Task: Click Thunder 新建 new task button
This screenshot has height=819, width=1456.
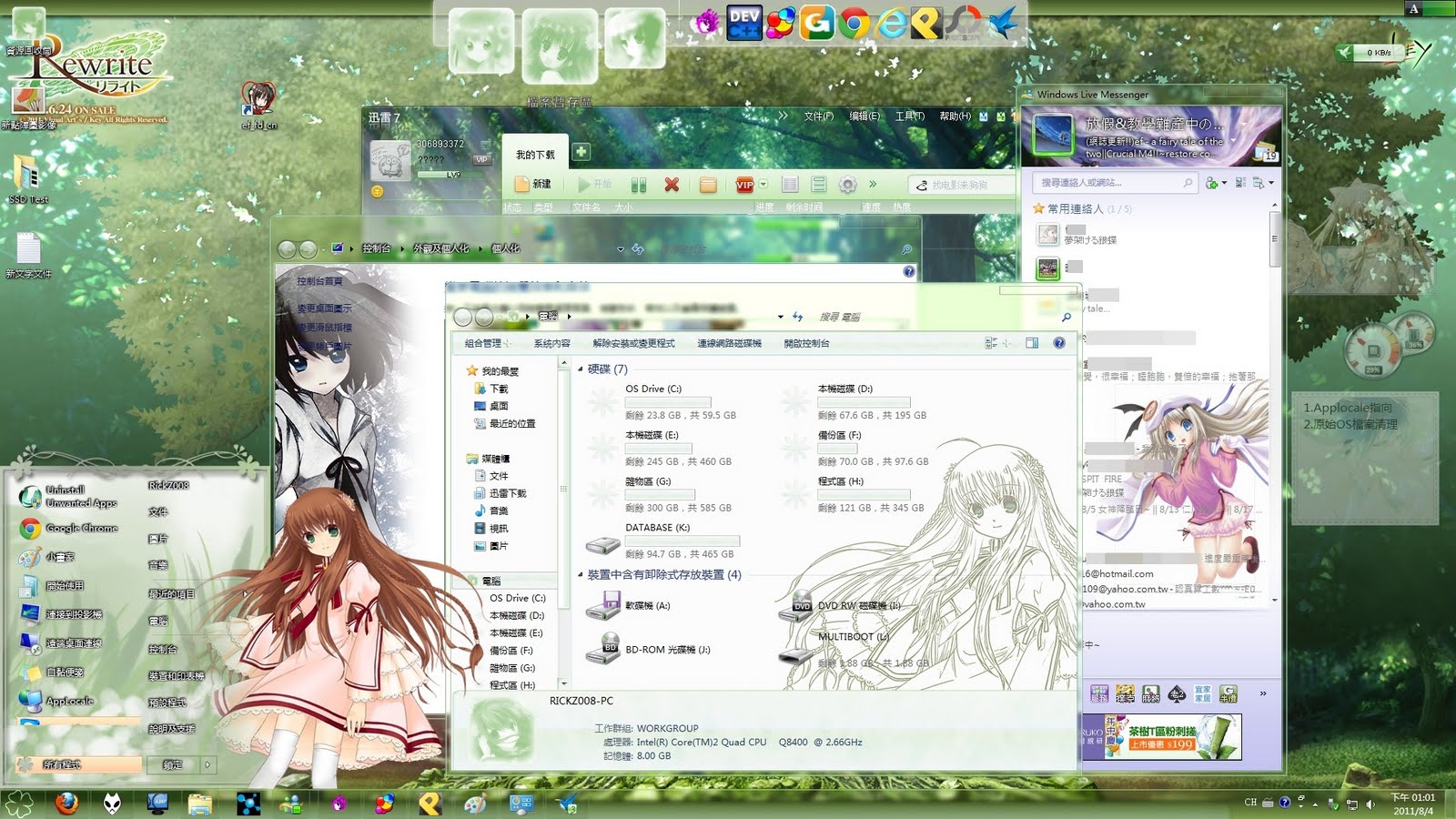Action: point(533,185)
